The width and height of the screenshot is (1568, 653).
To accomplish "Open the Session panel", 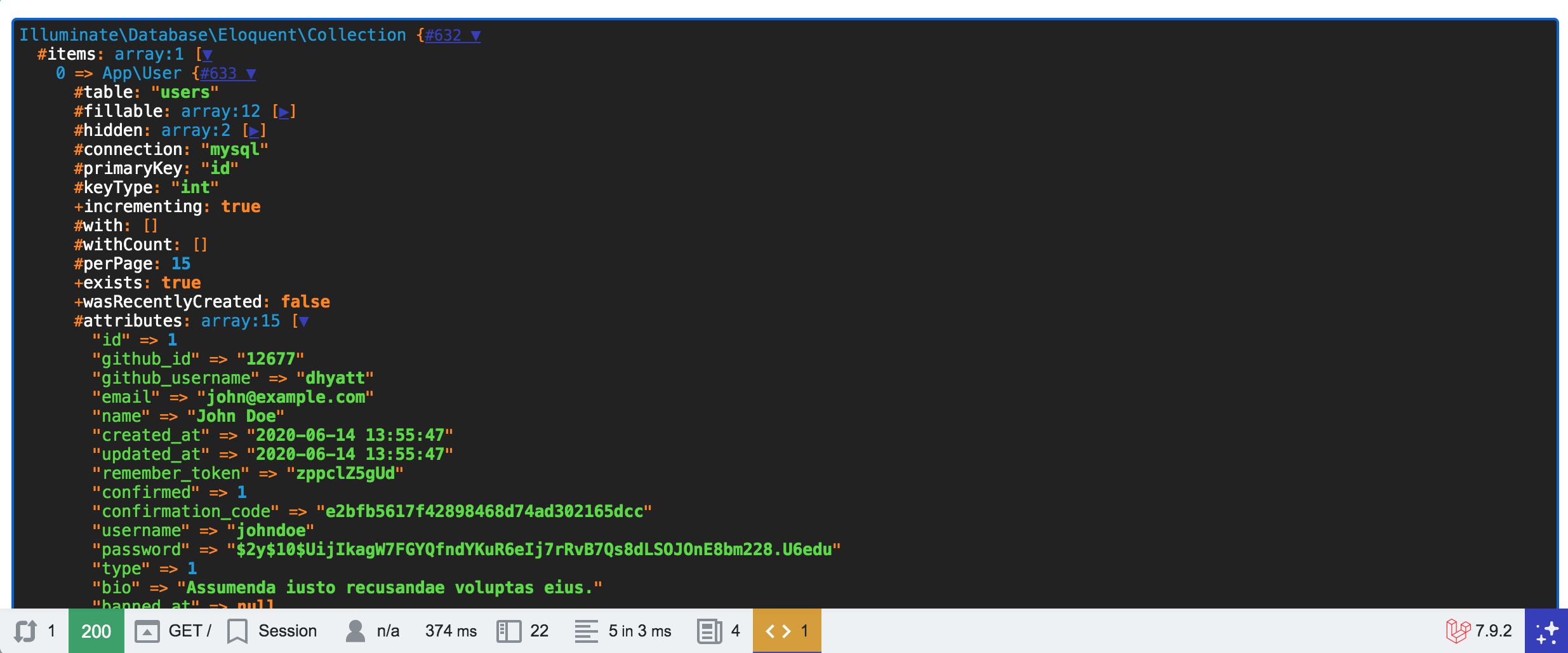I will pyautogui.click(x=272, y=631).
